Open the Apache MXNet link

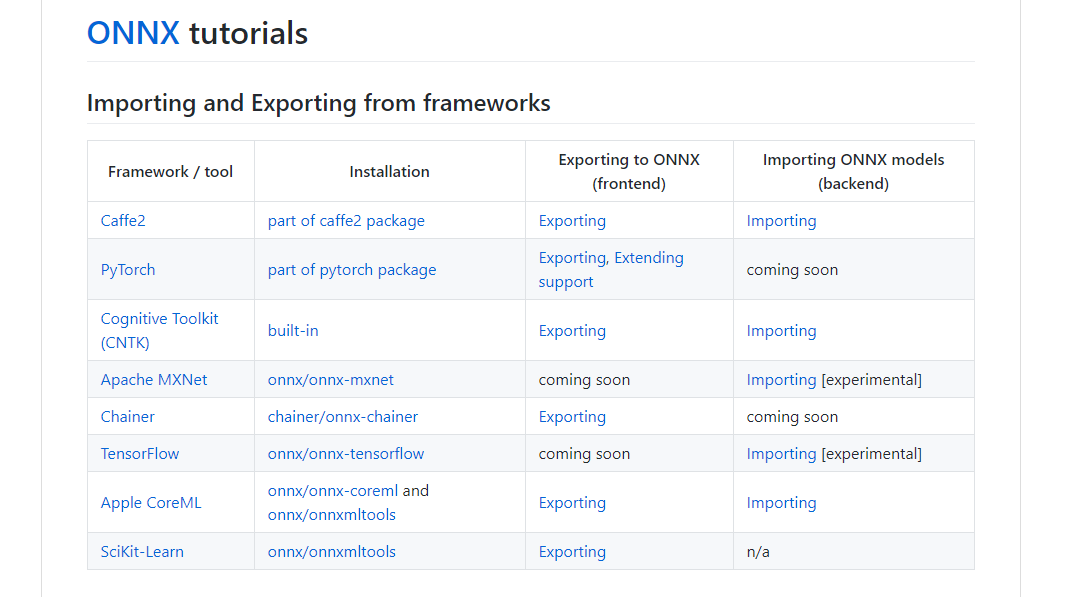tap(154, 380)
